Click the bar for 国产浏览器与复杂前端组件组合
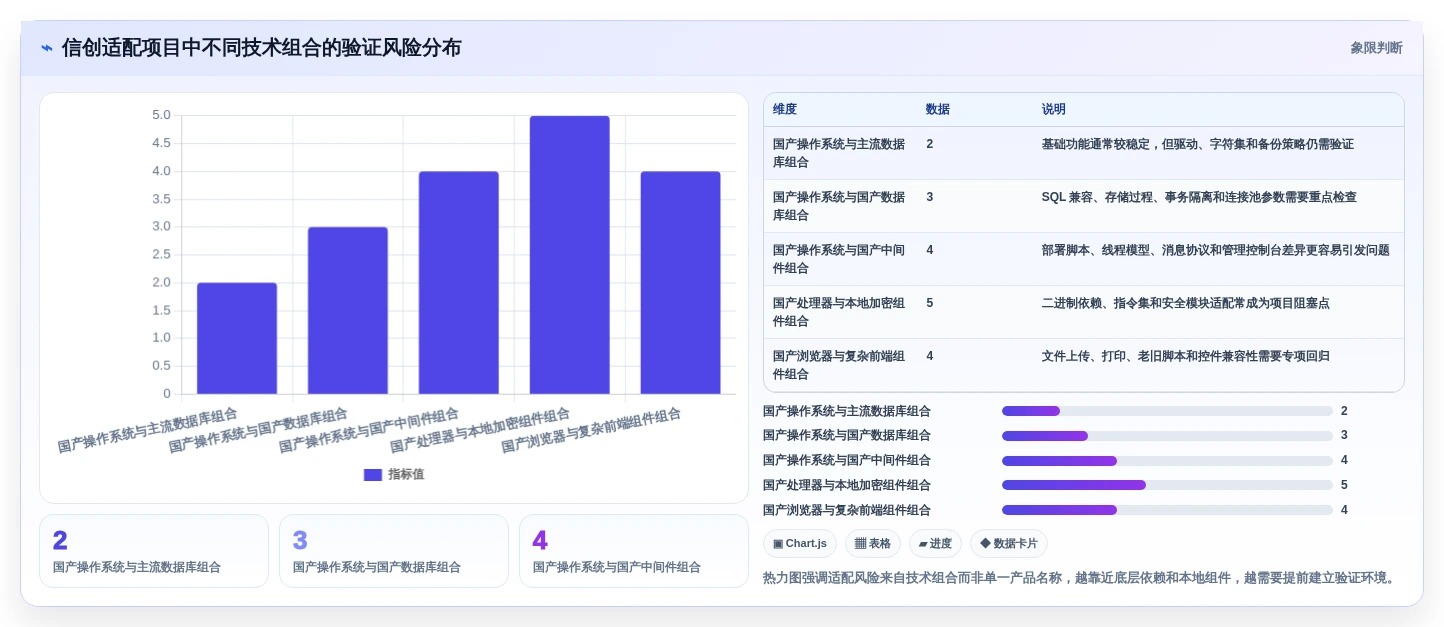 (x=681, y=283)
